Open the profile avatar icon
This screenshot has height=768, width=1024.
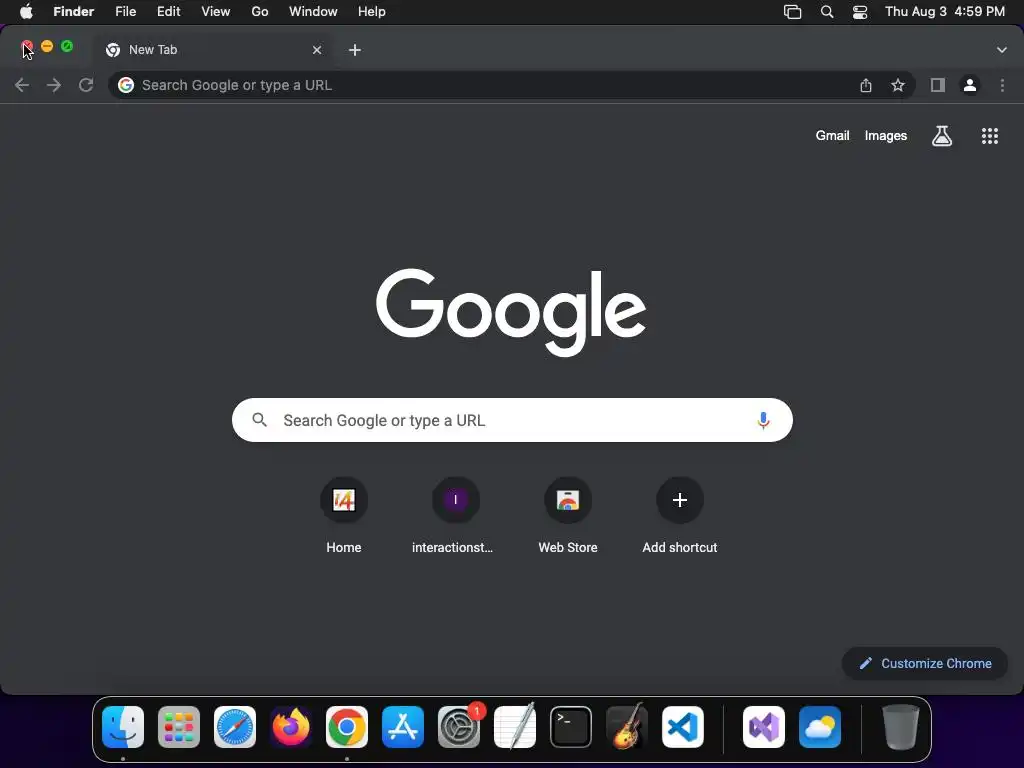(970, 85)
